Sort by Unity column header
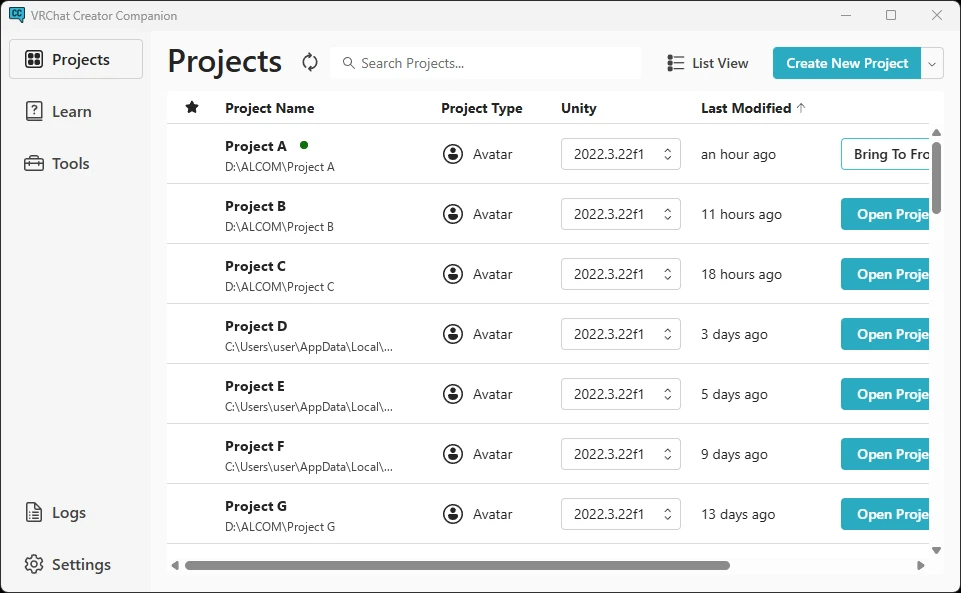 coord(579,108)
